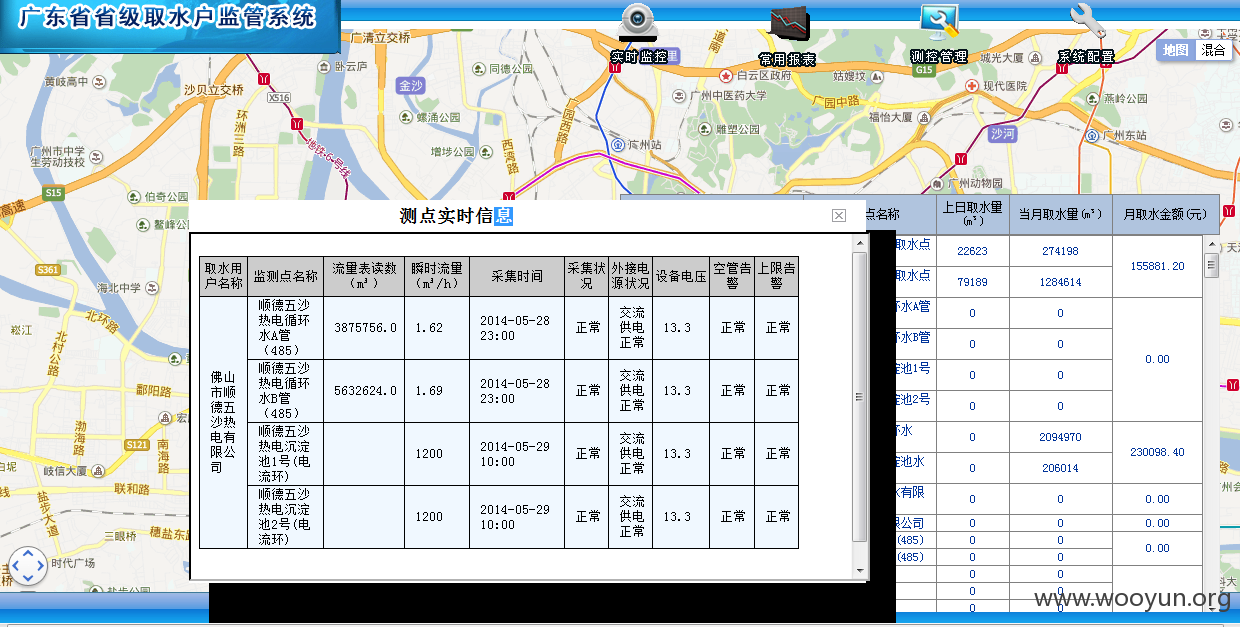The height and width of the screenshot is (627, 1240).
Task: Click the S15 highway shield
Action: click(x=53, y=192)
